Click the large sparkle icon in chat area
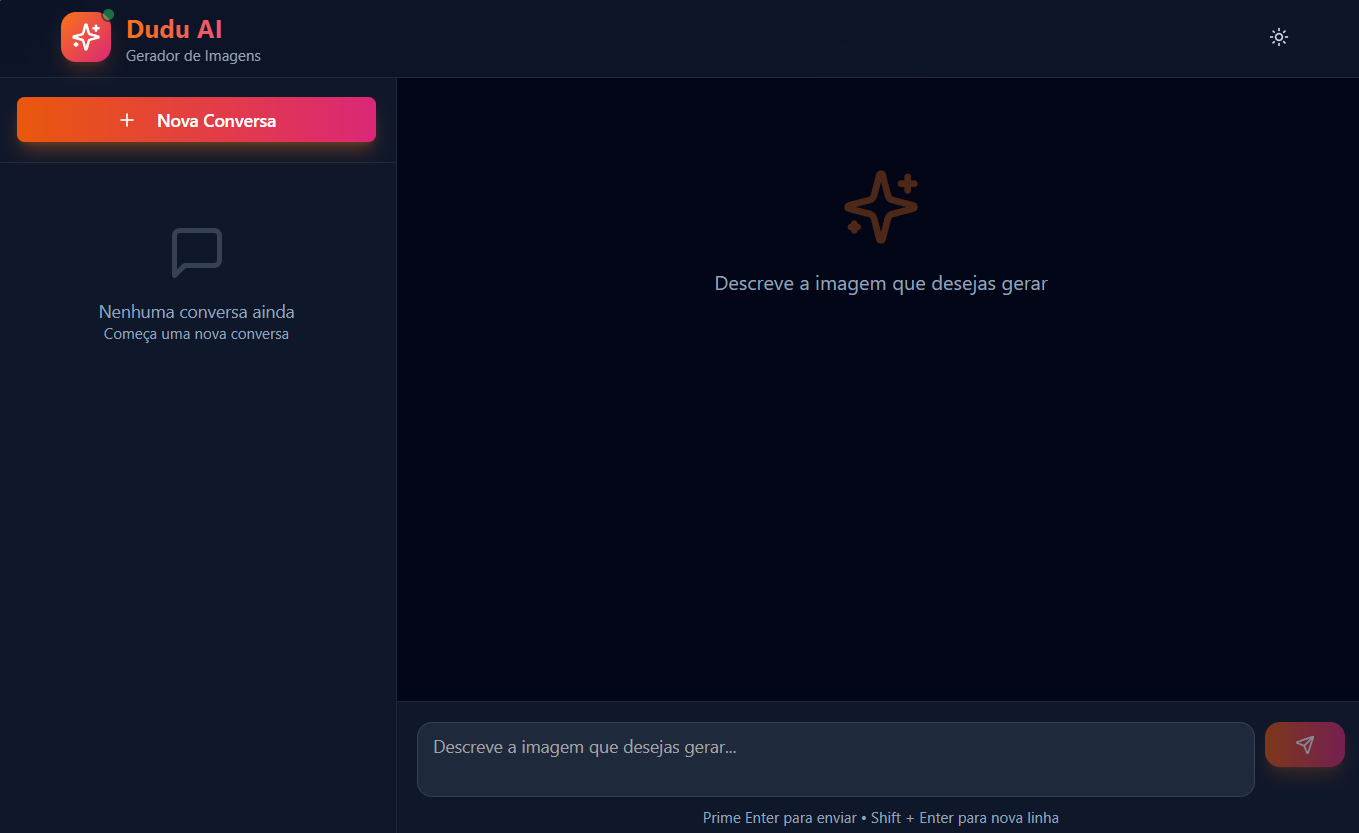Screen dimensions: 1359x833 tap(881, 206)
